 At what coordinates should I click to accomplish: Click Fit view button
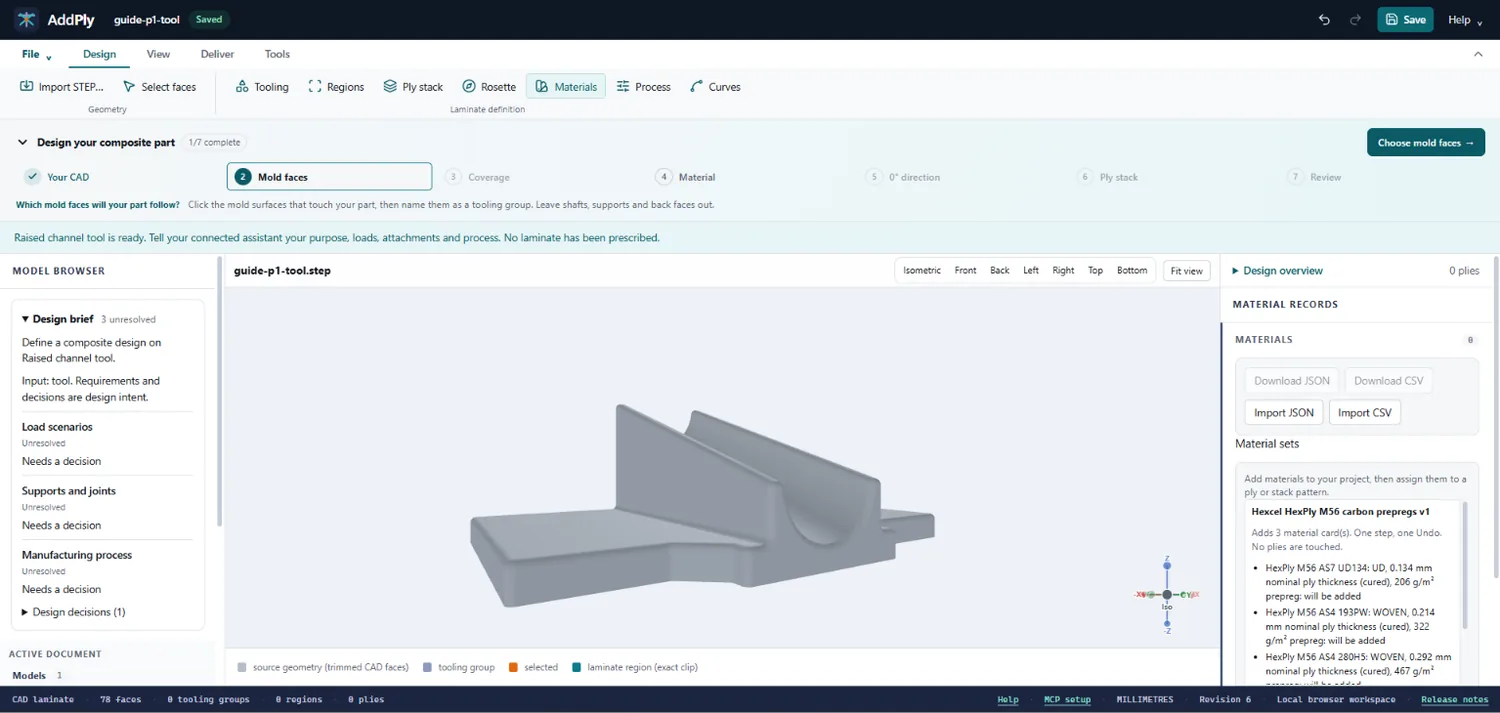1187,271
